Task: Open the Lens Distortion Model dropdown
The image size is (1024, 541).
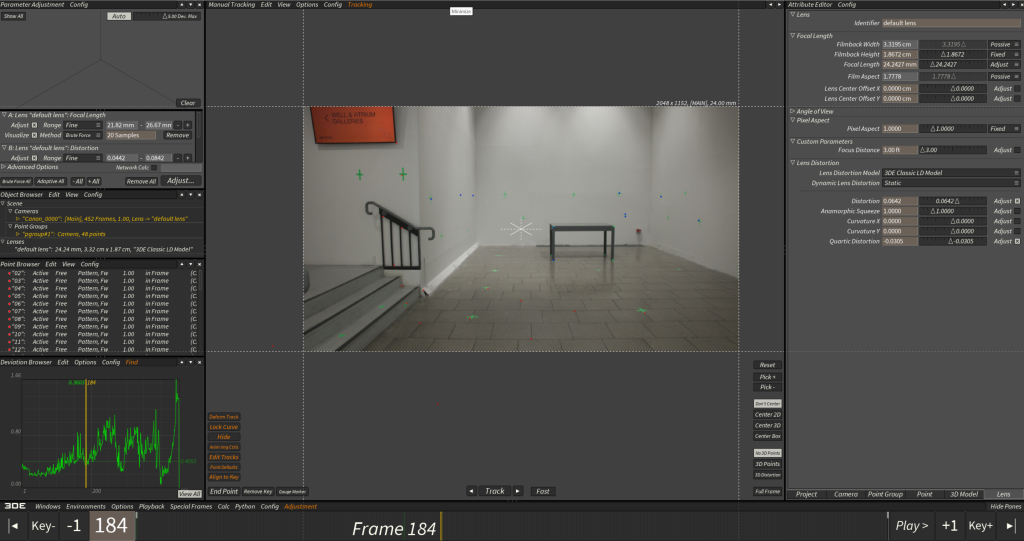Action: [x=951, y=173]
